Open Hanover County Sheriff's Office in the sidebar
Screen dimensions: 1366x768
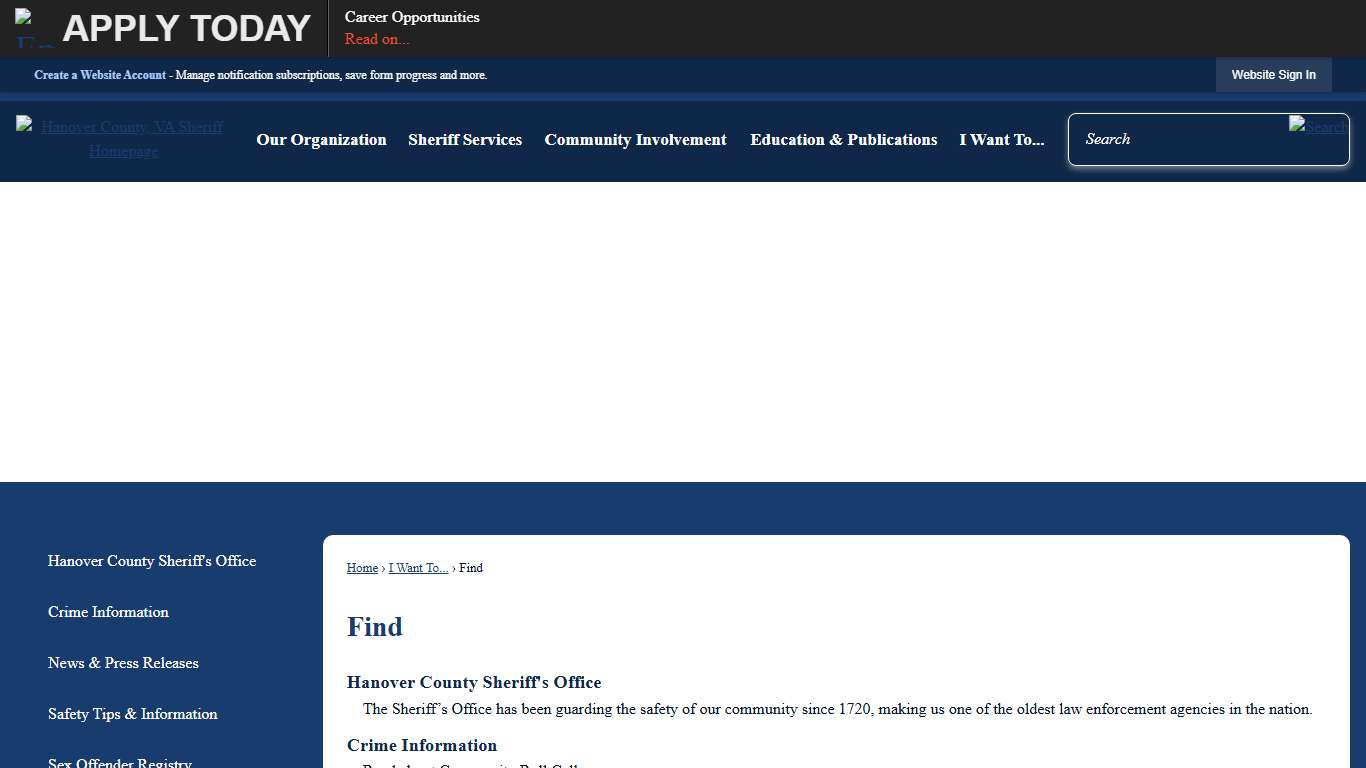point(152,561)
